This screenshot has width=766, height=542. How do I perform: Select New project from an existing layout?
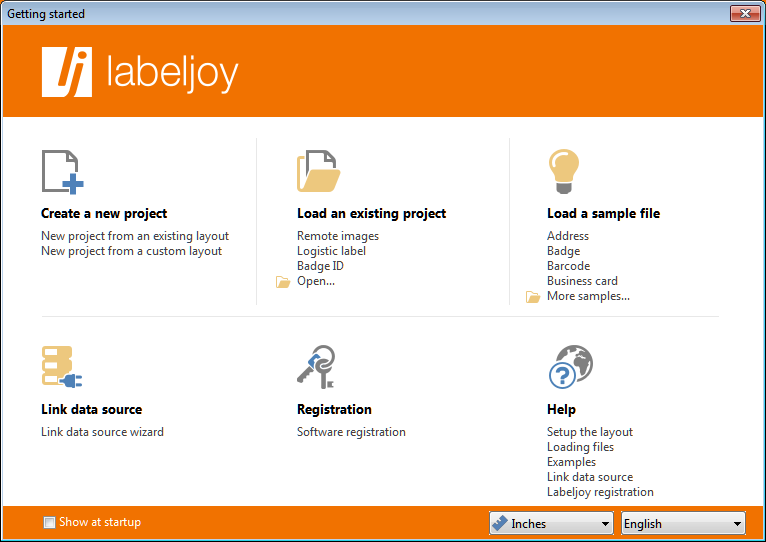click(135, 236)
